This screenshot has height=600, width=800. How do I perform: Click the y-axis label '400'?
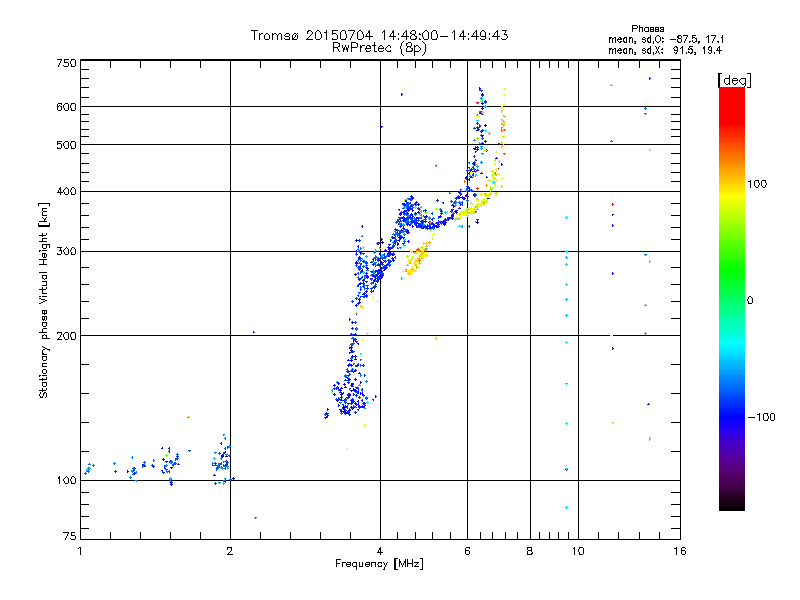click(66, 191)
